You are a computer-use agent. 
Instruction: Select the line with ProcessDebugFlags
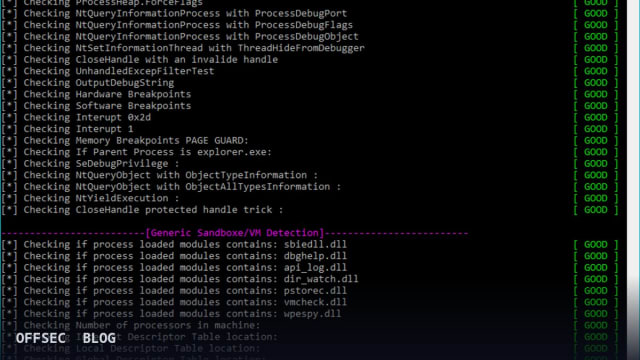177,25
